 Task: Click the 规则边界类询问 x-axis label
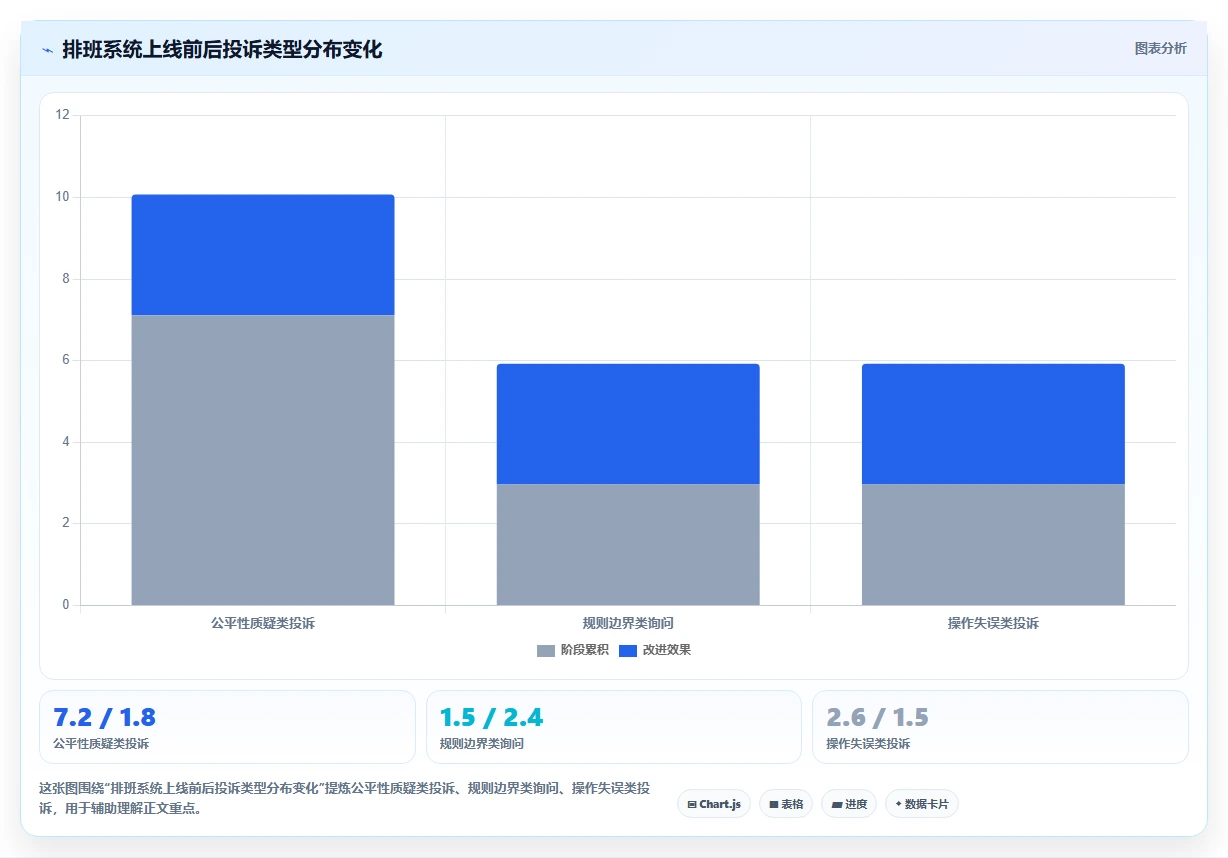628,623
